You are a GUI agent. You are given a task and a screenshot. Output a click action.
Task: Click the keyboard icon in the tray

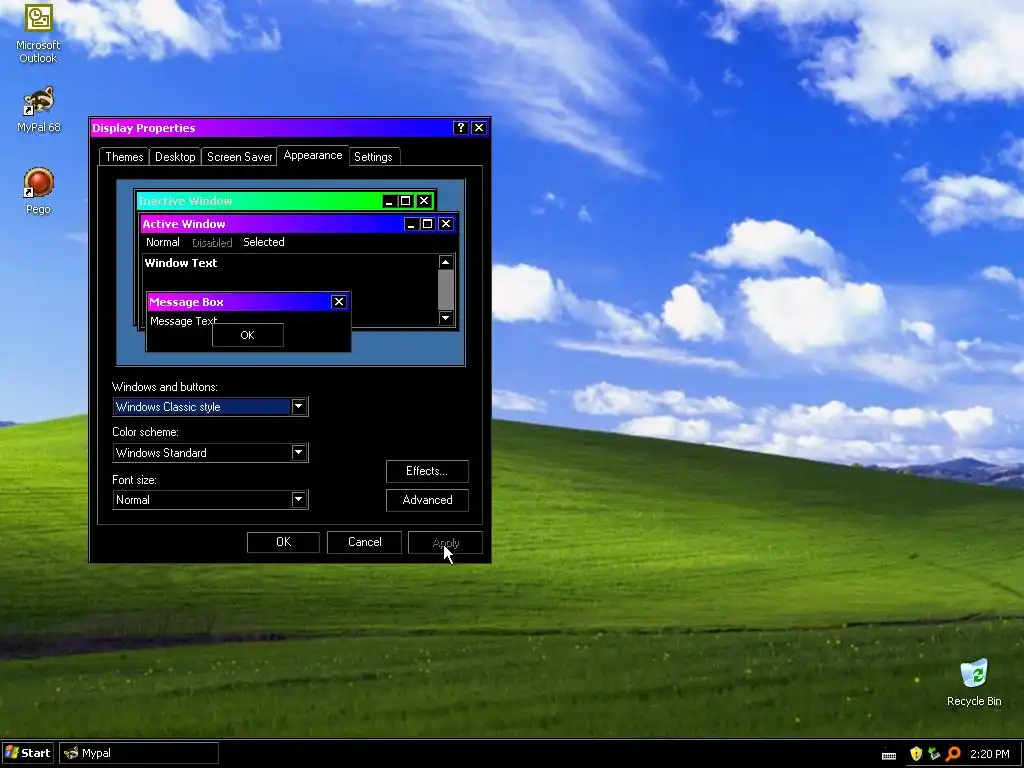pyautogui.click(x=889, y=755)
